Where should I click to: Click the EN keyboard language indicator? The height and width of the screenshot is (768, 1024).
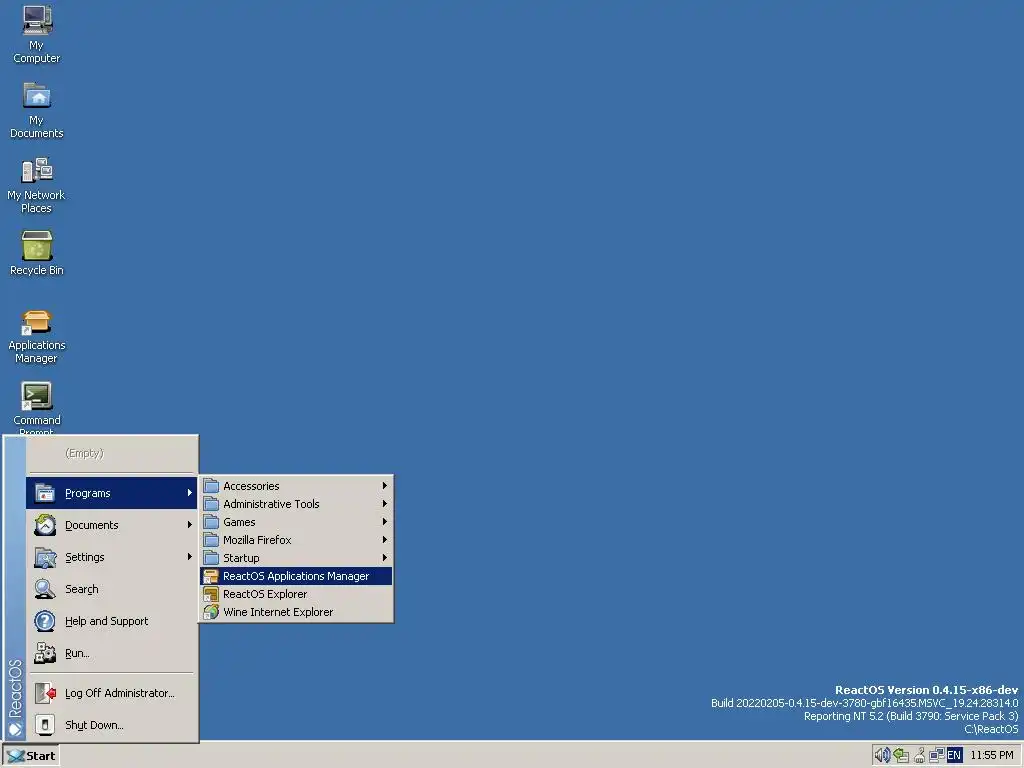click(x=954, y=755)
